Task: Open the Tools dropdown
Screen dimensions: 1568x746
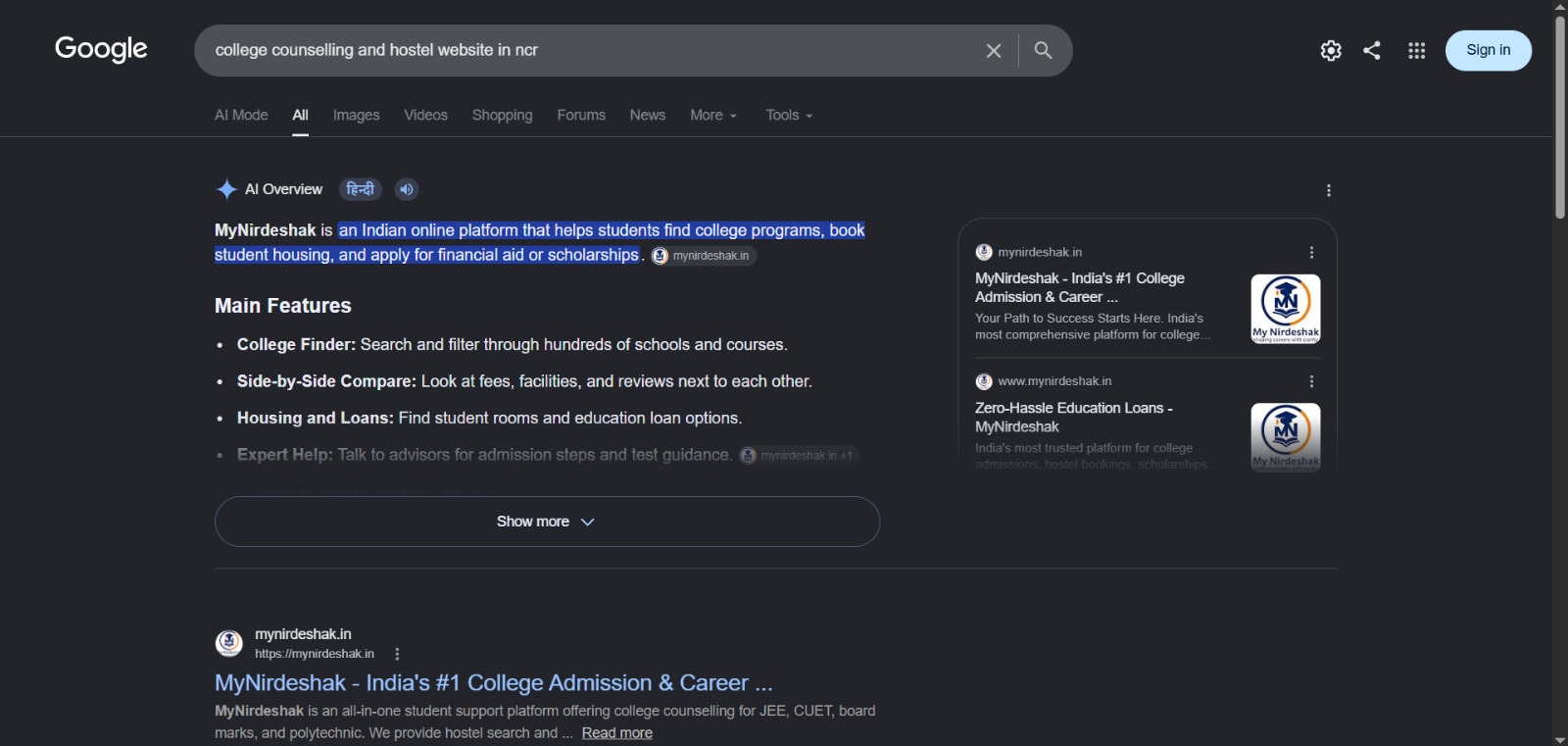Action: [789, 115]
